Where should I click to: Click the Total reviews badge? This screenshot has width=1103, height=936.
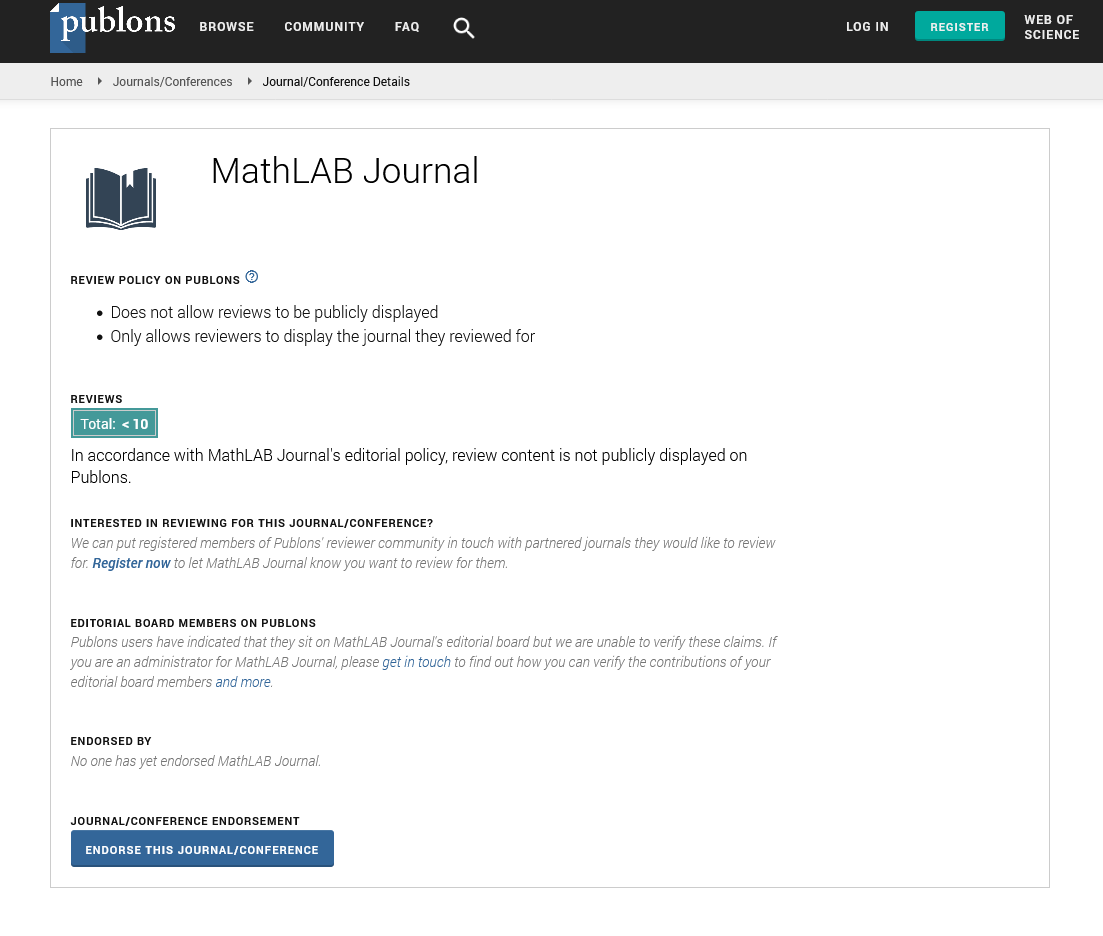click(114, 424)
